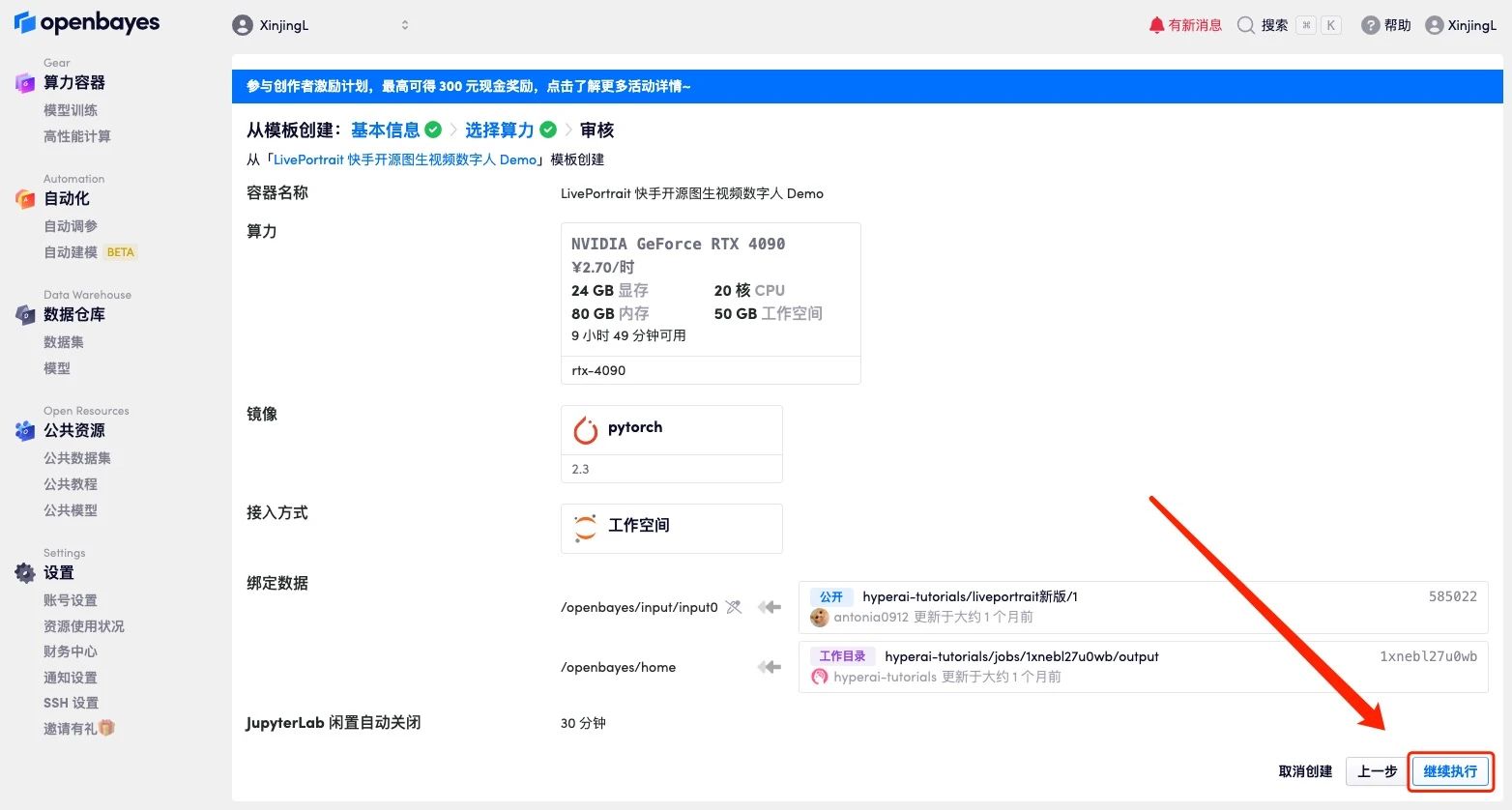Viewport: 1512px width, 810px height.
Task: Open SSH 设置 in sidebar
Action: [72, 703]
